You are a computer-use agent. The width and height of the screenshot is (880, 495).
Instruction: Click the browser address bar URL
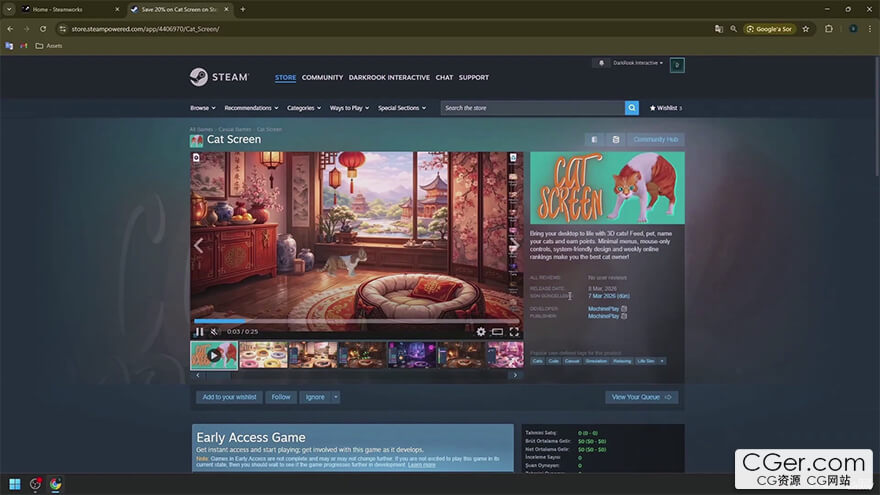click(145, 29)
